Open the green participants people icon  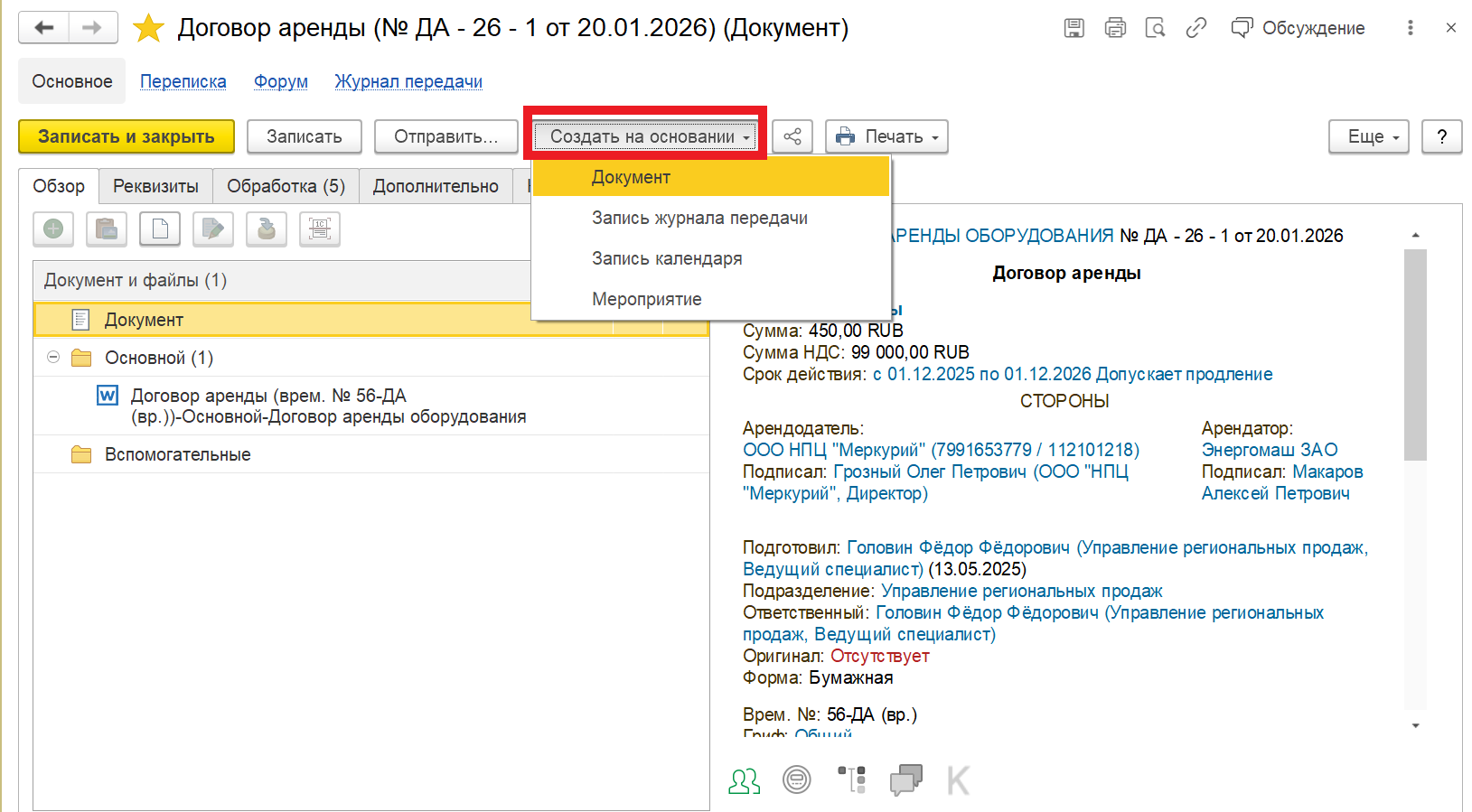(744, 780)
